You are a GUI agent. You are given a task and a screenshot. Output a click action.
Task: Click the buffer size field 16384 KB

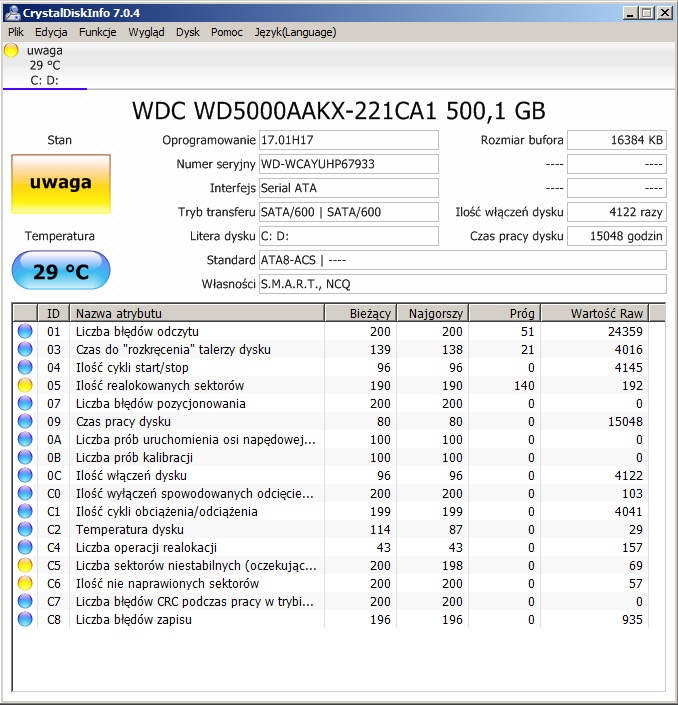pos(617,140)
